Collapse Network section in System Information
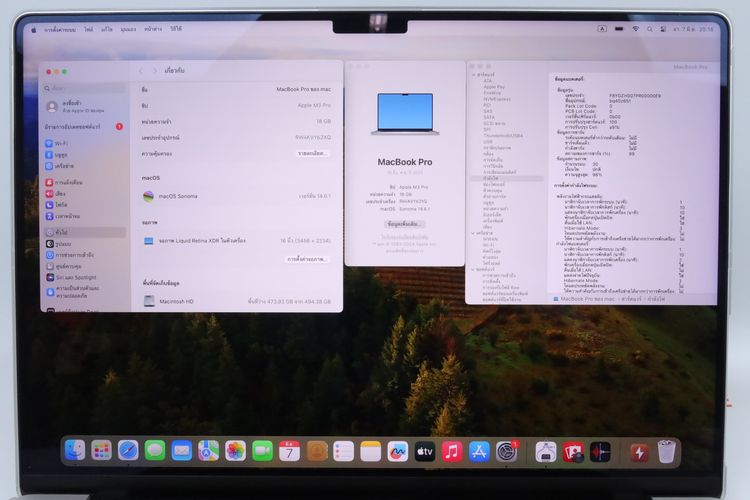 [474, 233]
